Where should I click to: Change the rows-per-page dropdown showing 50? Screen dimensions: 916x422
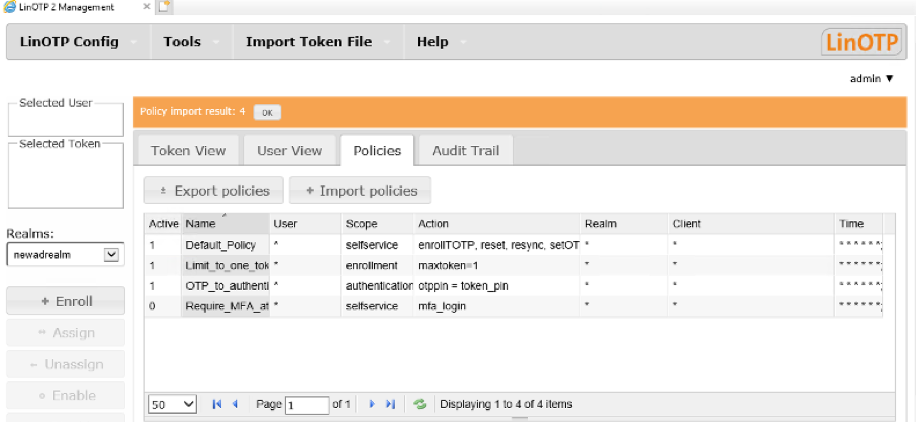coord(173,404)
